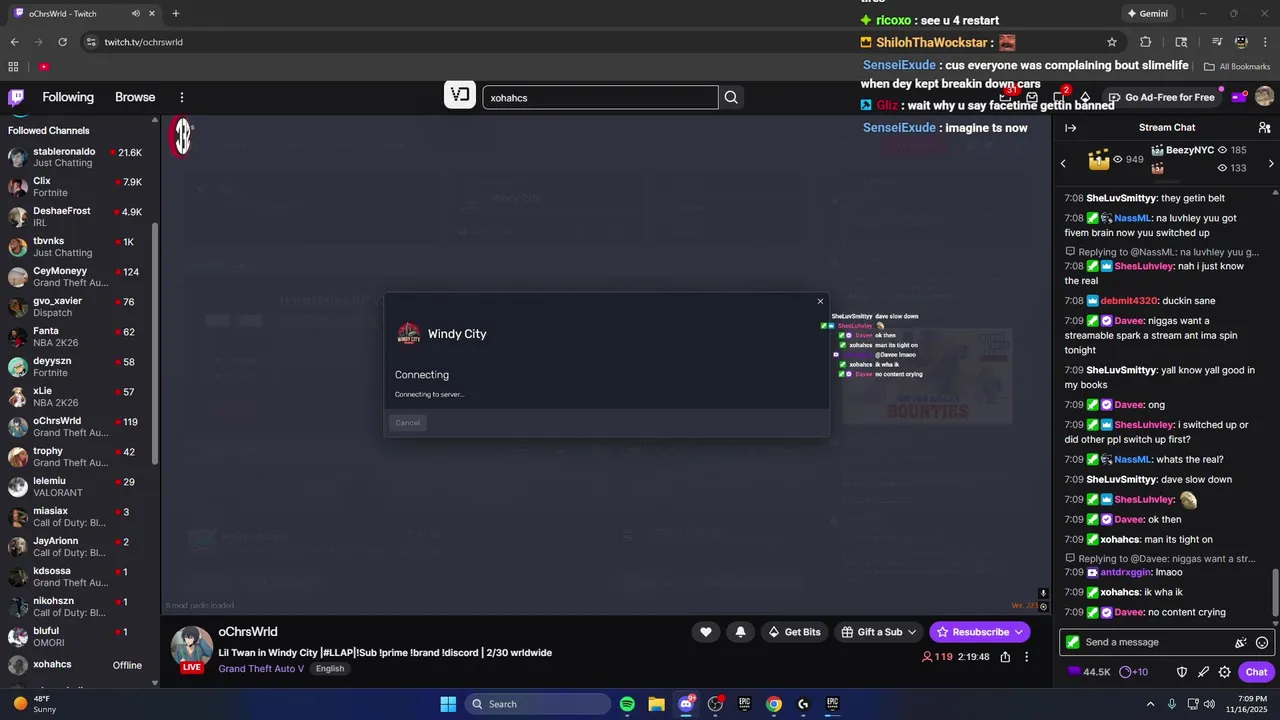
Task: Open the Following tab
Action: [x=68, y=97]
